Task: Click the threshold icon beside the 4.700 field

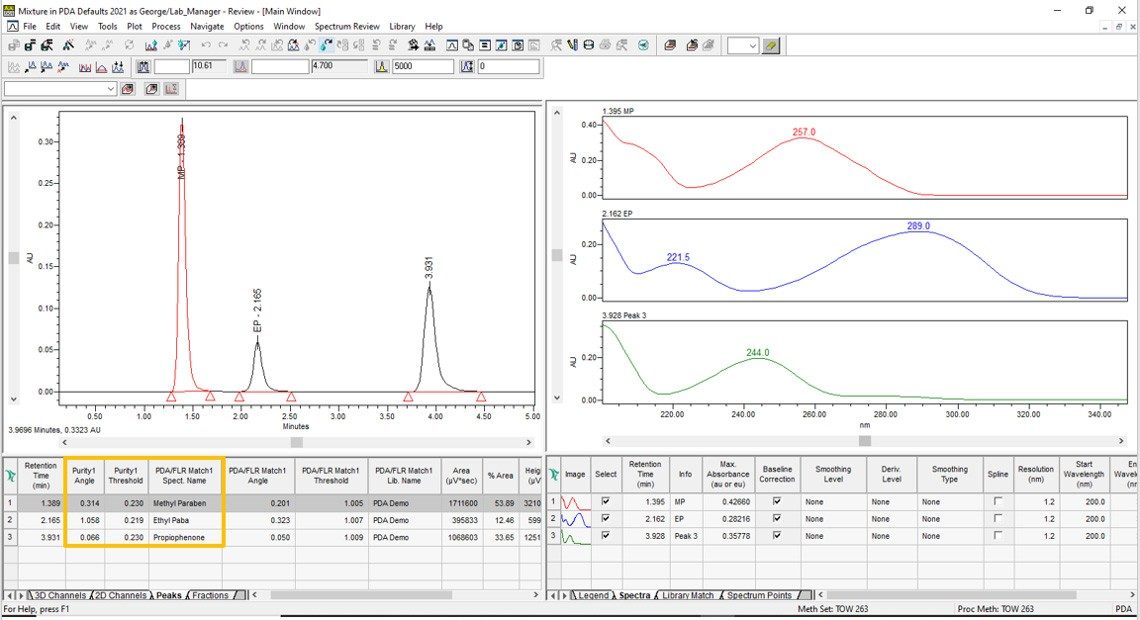Action: coord(241,67)
